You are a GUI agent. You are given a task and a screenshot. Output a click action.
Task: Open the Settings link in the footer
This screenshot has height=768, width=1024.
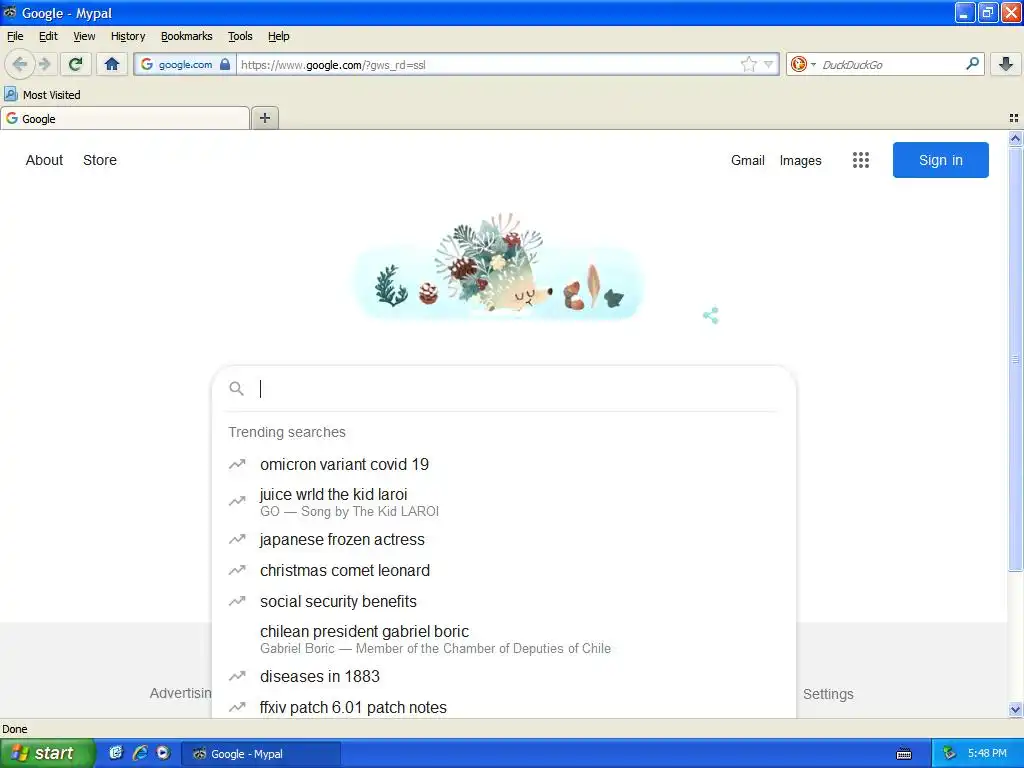coord(828,694)
